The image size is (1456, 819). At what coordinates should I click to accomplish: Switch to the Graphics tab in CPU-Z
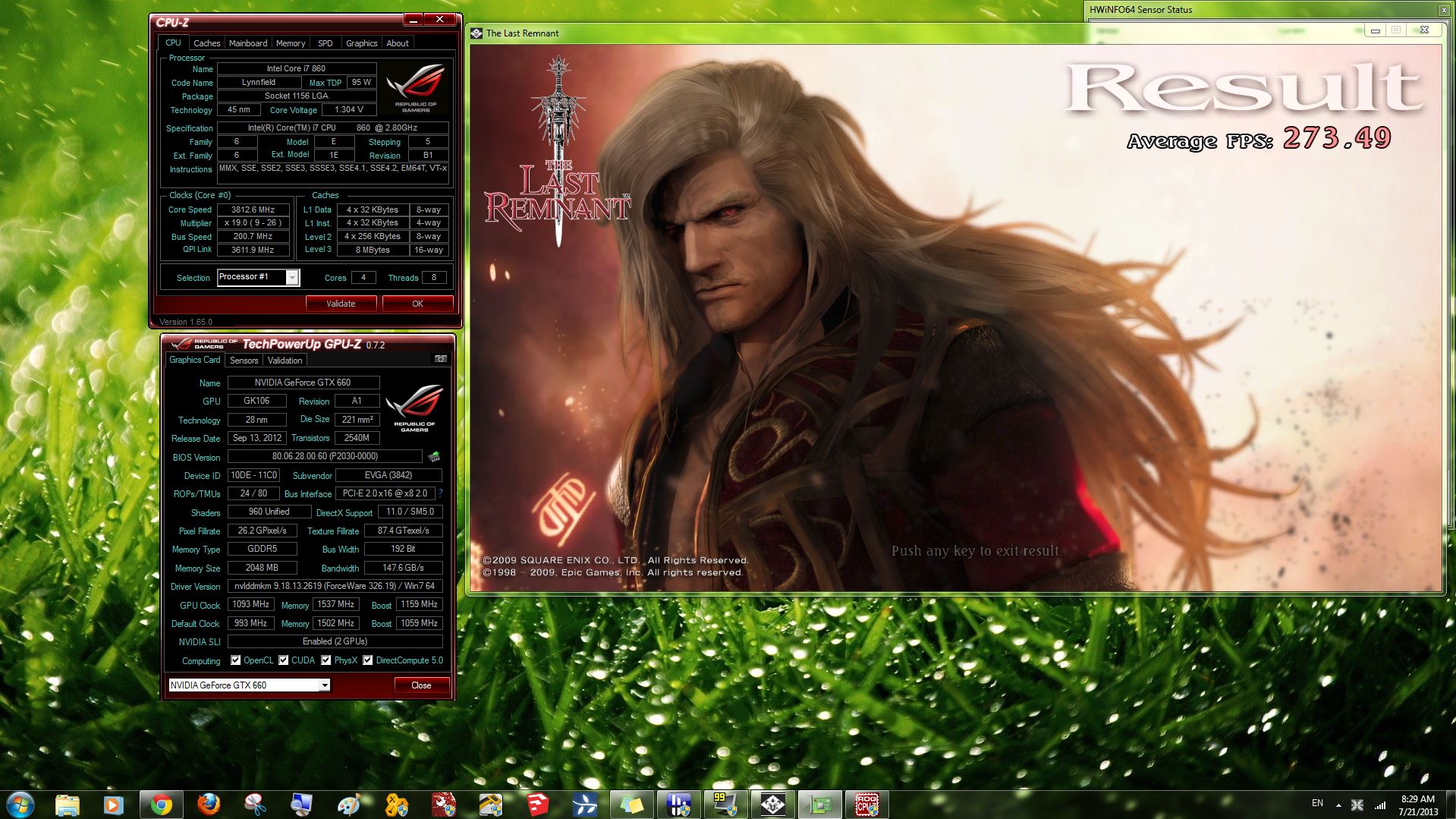362,43
